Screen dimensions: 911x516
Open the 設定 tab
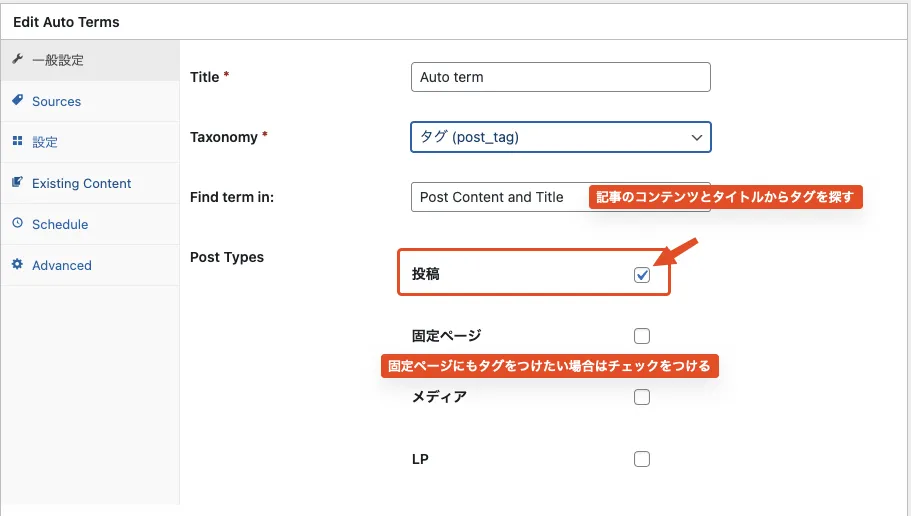[x=90, y=142]
